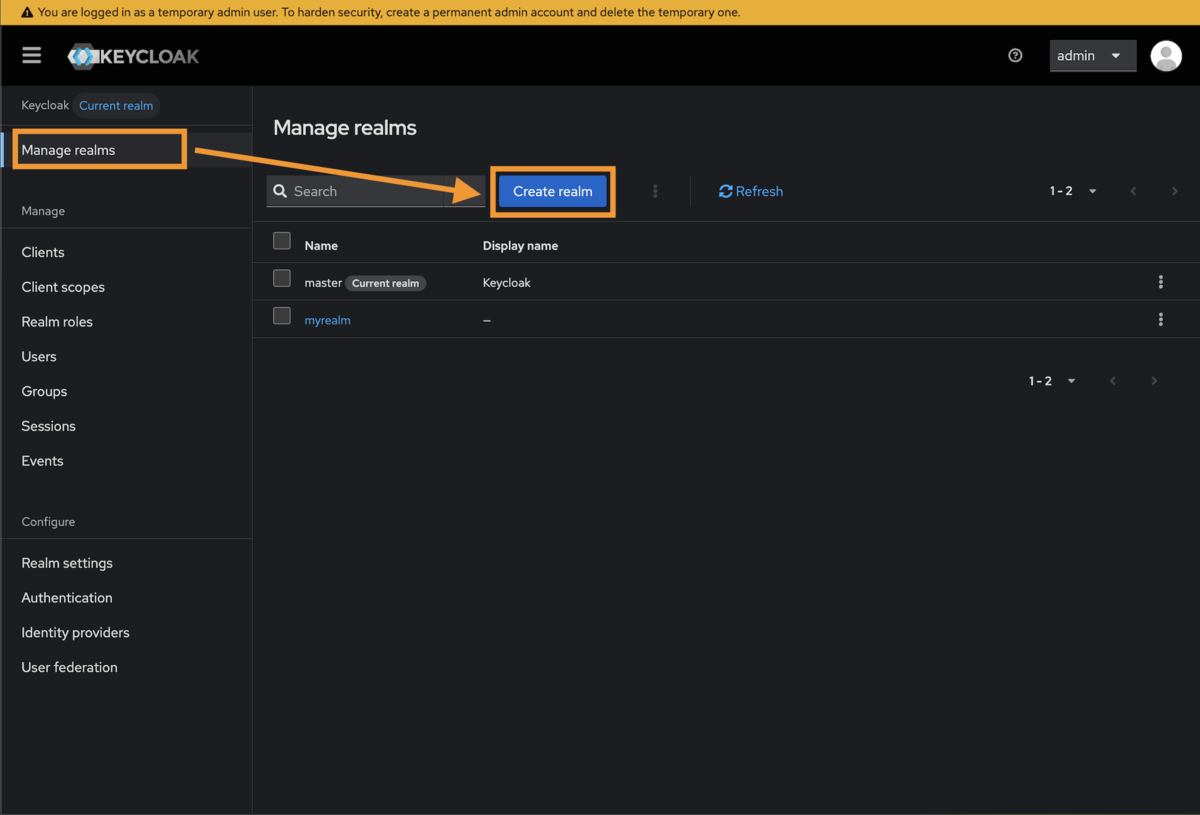The image size is (1200, 815).
Task: Click the Name column header
Action: [321, 245]
